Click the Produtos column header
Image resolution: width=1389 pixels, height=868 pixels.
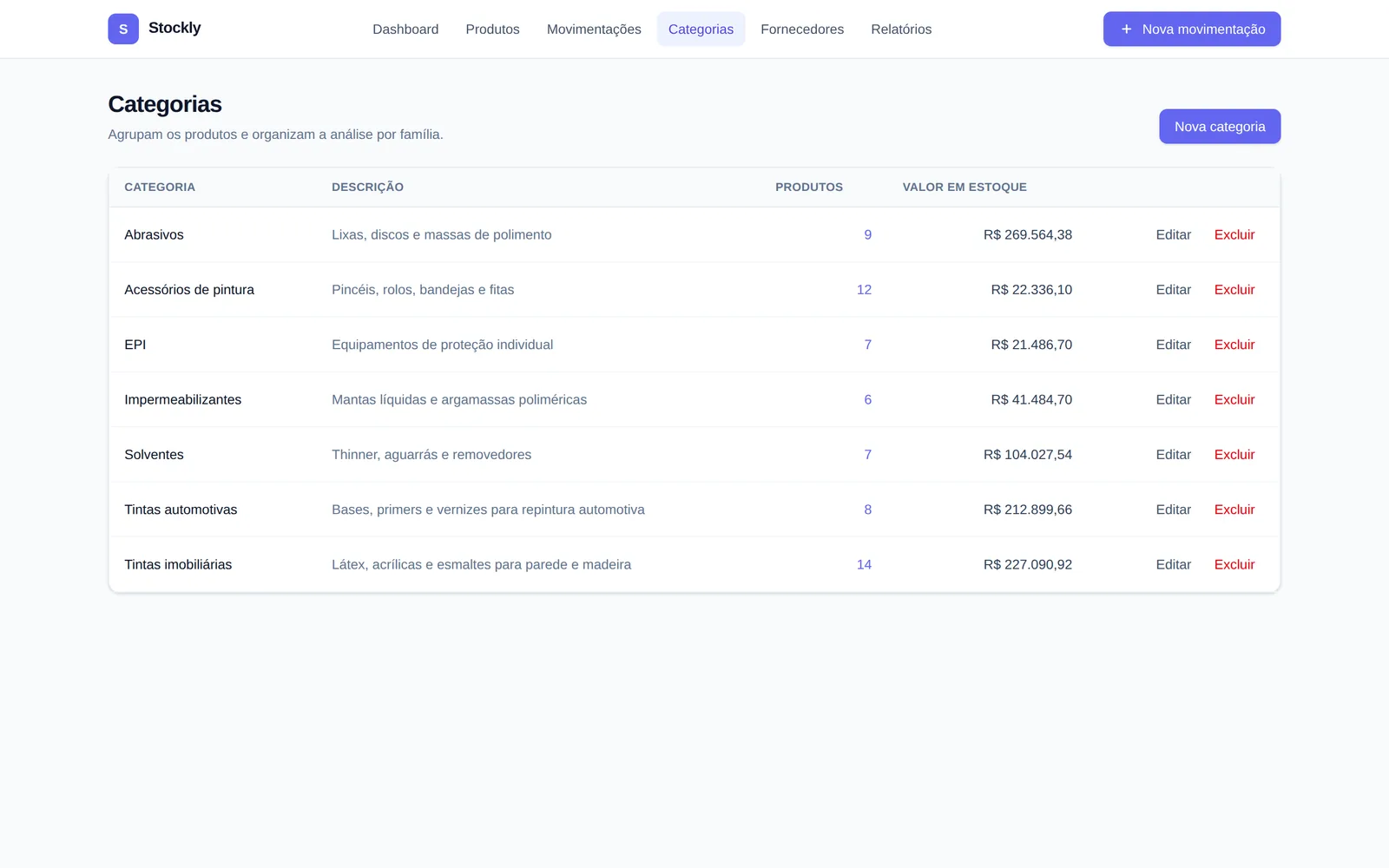(x=809, y=187)
